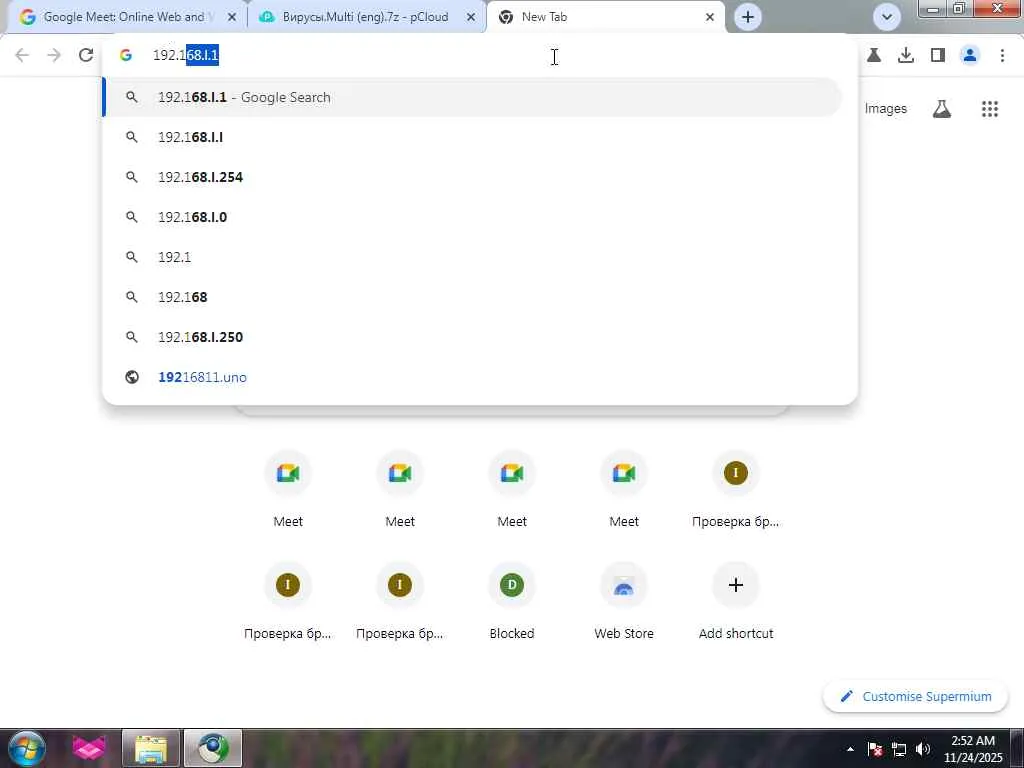Click Customise Supermium button
This screenshot has height=768, width=1024.
[x=916, y=697]
